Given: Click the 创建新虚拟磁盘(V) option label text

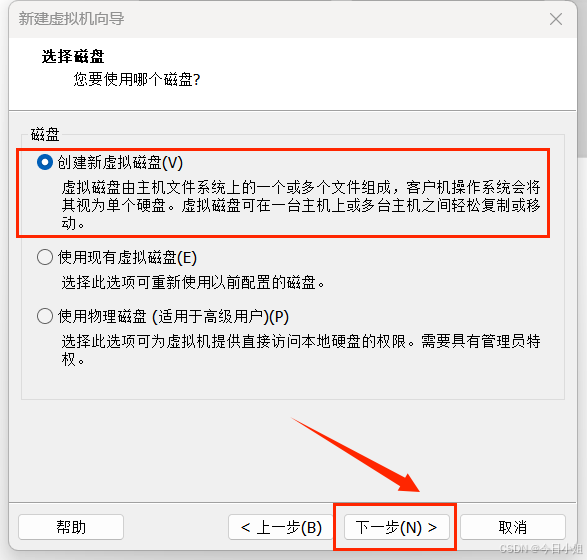Looking at the screenshot, I should 120,162.
